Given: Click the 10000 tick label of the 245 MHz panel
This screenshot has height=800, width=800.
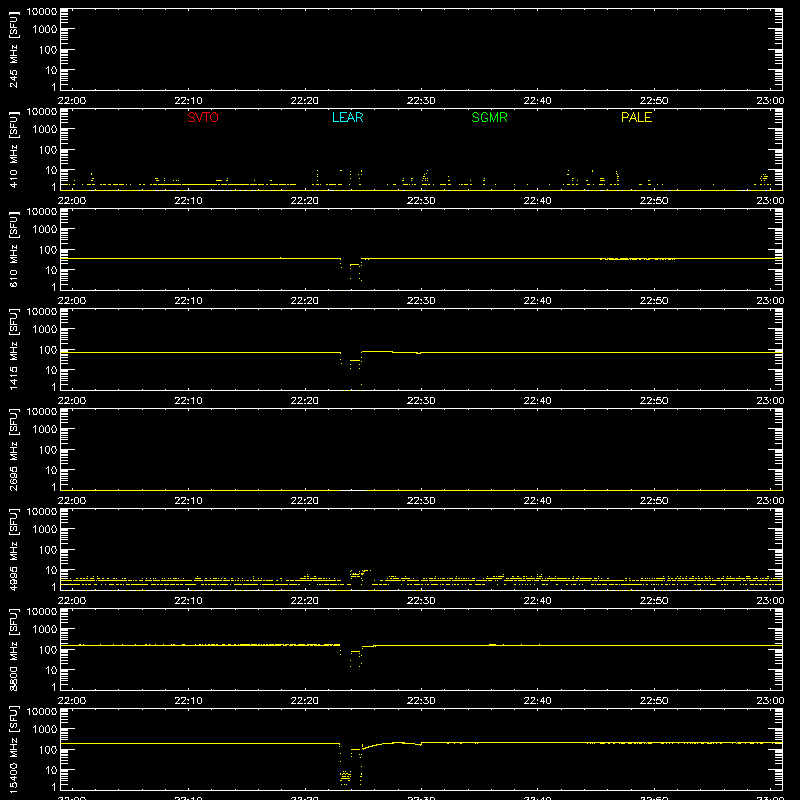Looking at the screenshot, I should click(x=42, y=12).
